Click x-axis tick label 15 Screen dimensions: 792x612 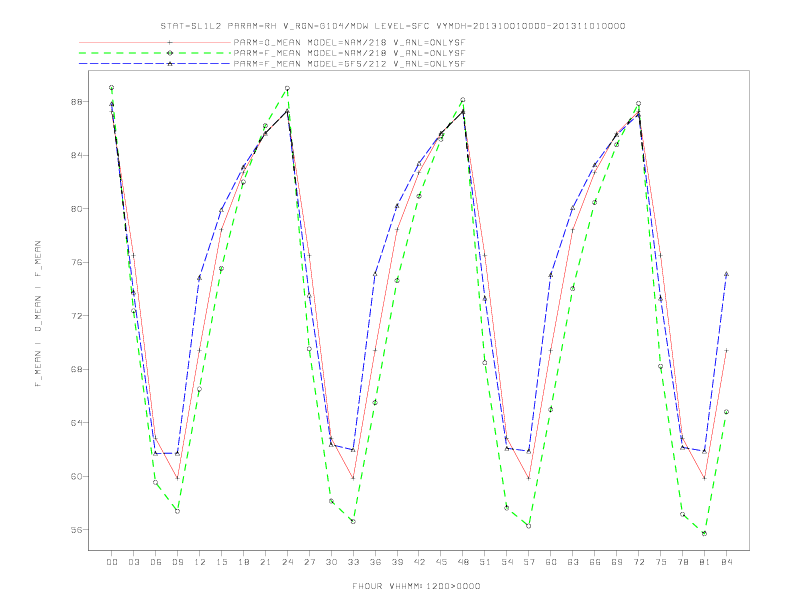point(221,562)
